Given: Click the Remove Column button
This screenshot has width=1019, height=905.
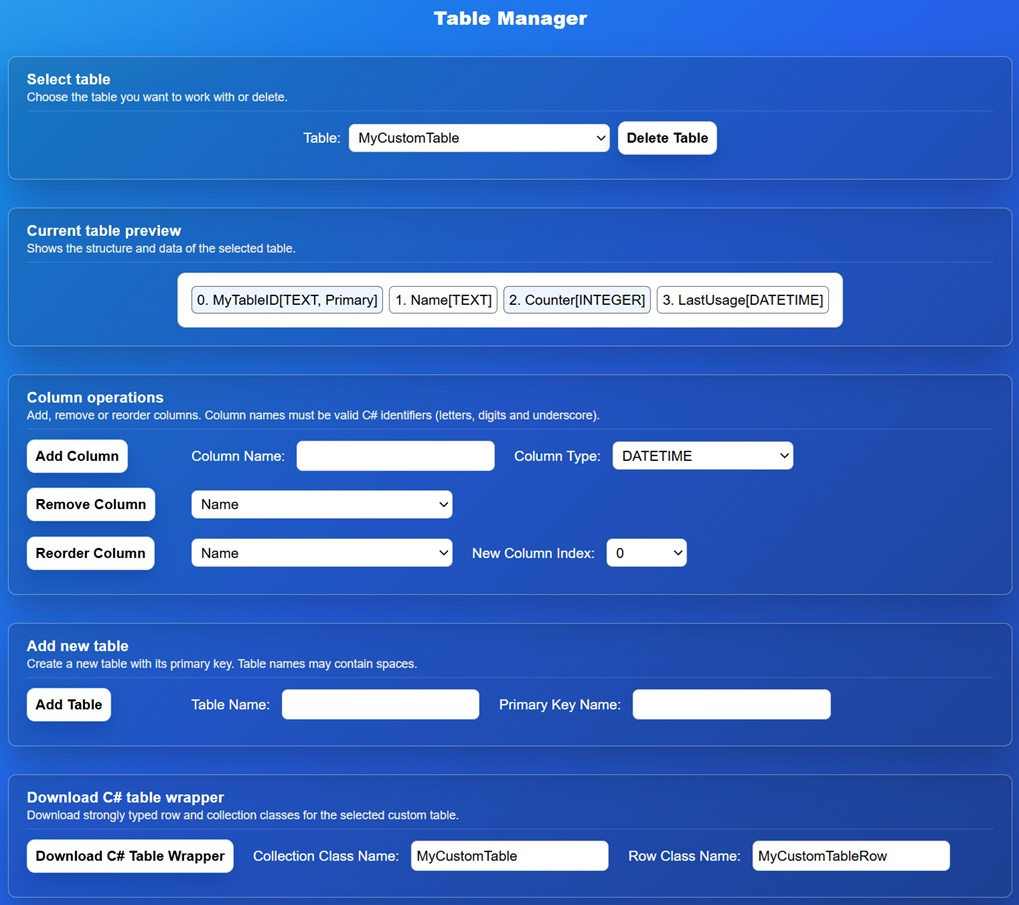Looking at the screenshot, I should pos(91,504).
